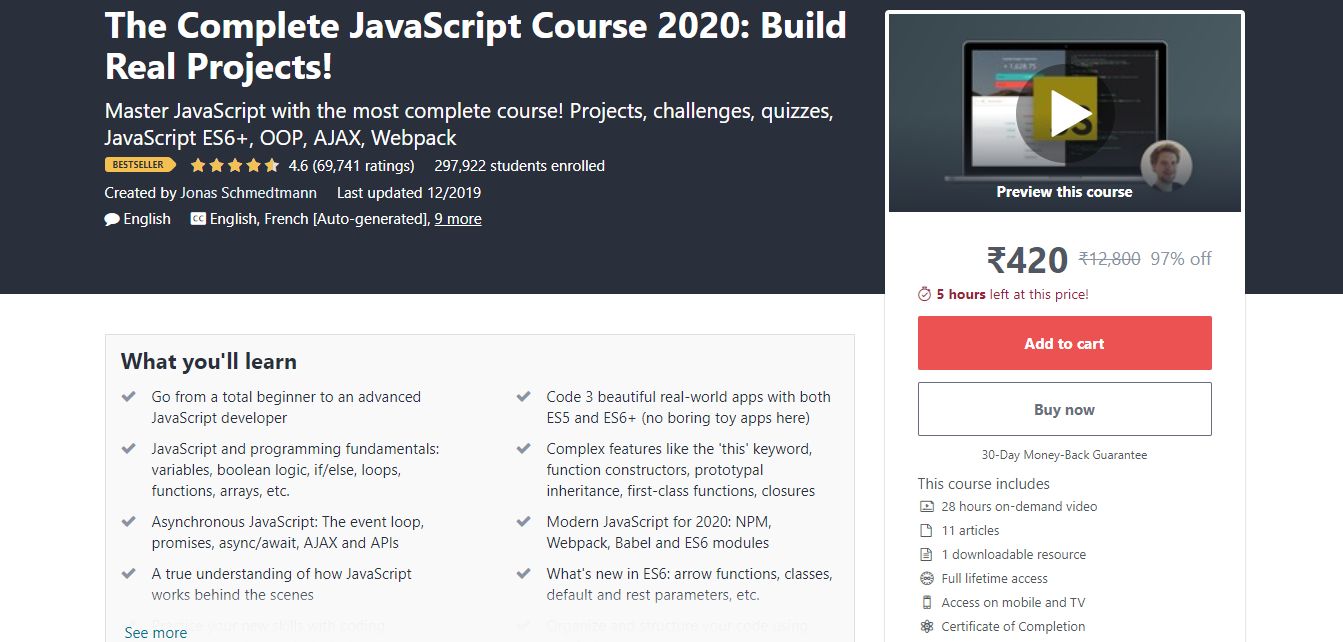The height and width of the screenshot is (642, 1343).
Task: Click 'This course includes' heading
Action: (x=984, y=484)
